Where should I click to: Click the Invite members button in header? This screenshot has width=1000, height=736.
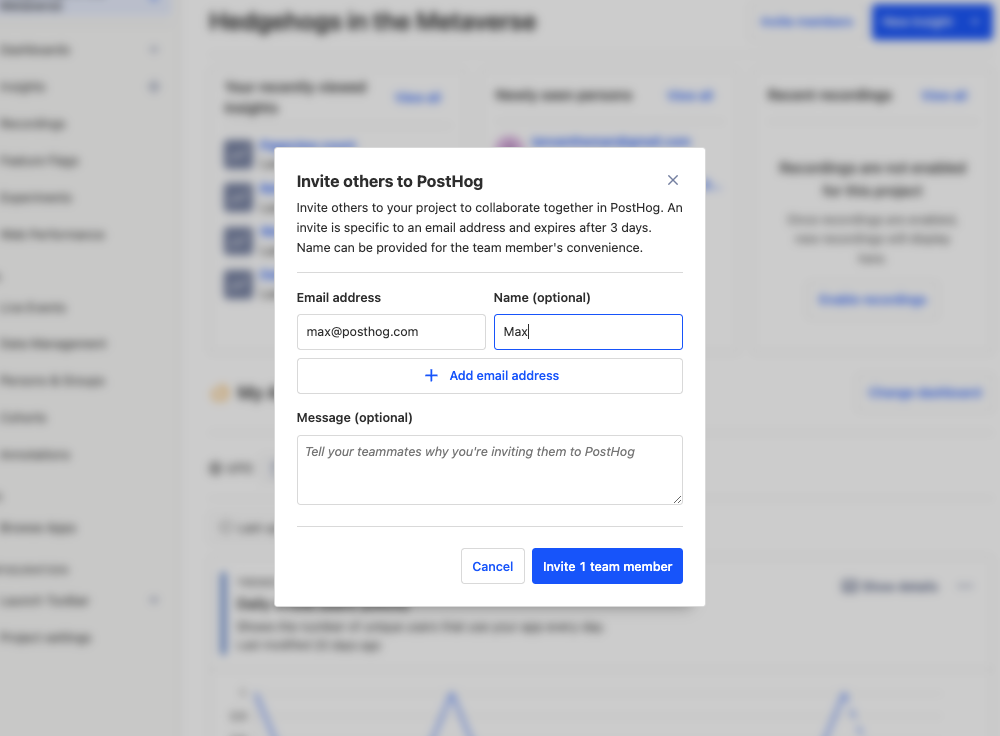pos(806,22)
